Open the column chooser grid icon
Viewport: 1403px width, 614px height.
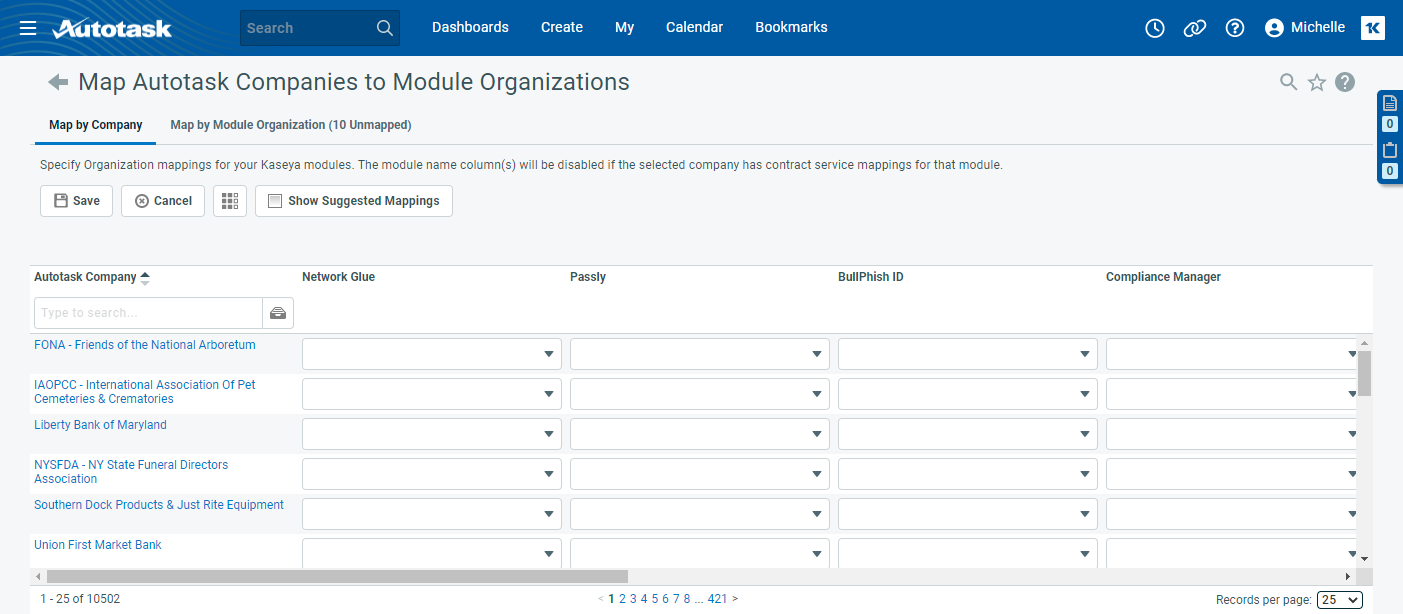pyautogui.click(x=230, y=201)
